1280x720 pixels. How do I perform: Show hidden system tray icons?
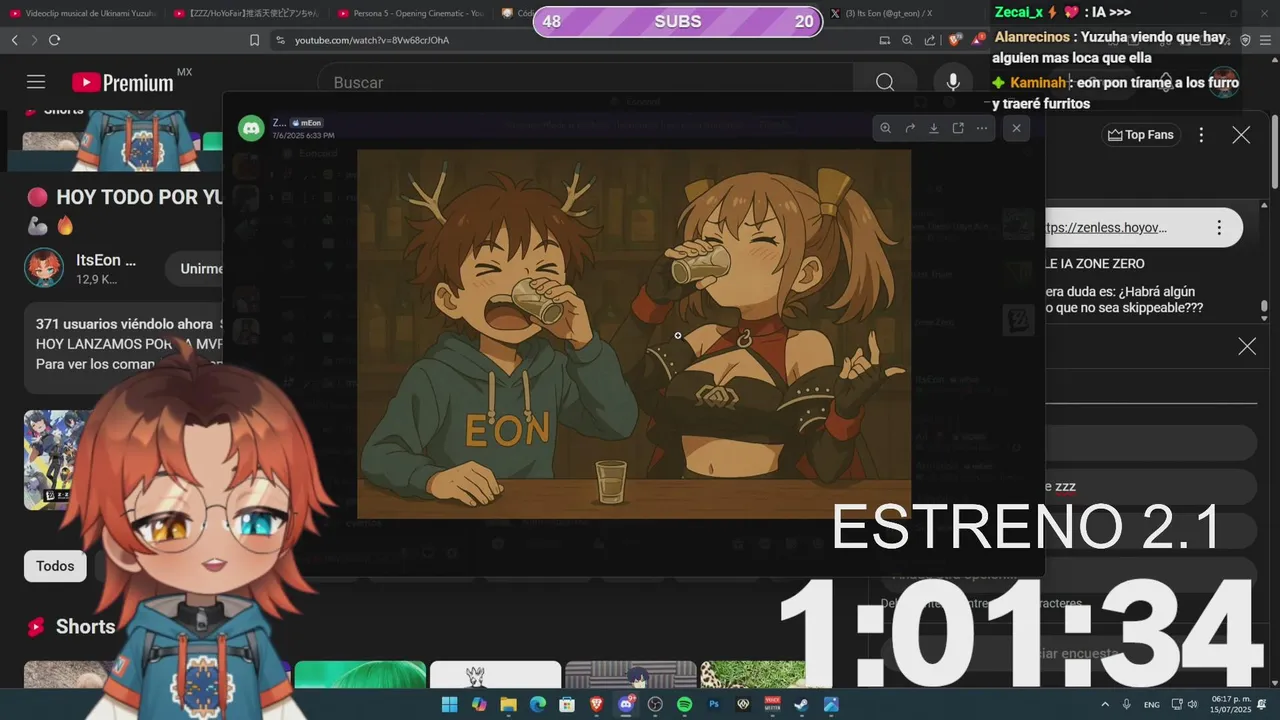point(1105,704)
